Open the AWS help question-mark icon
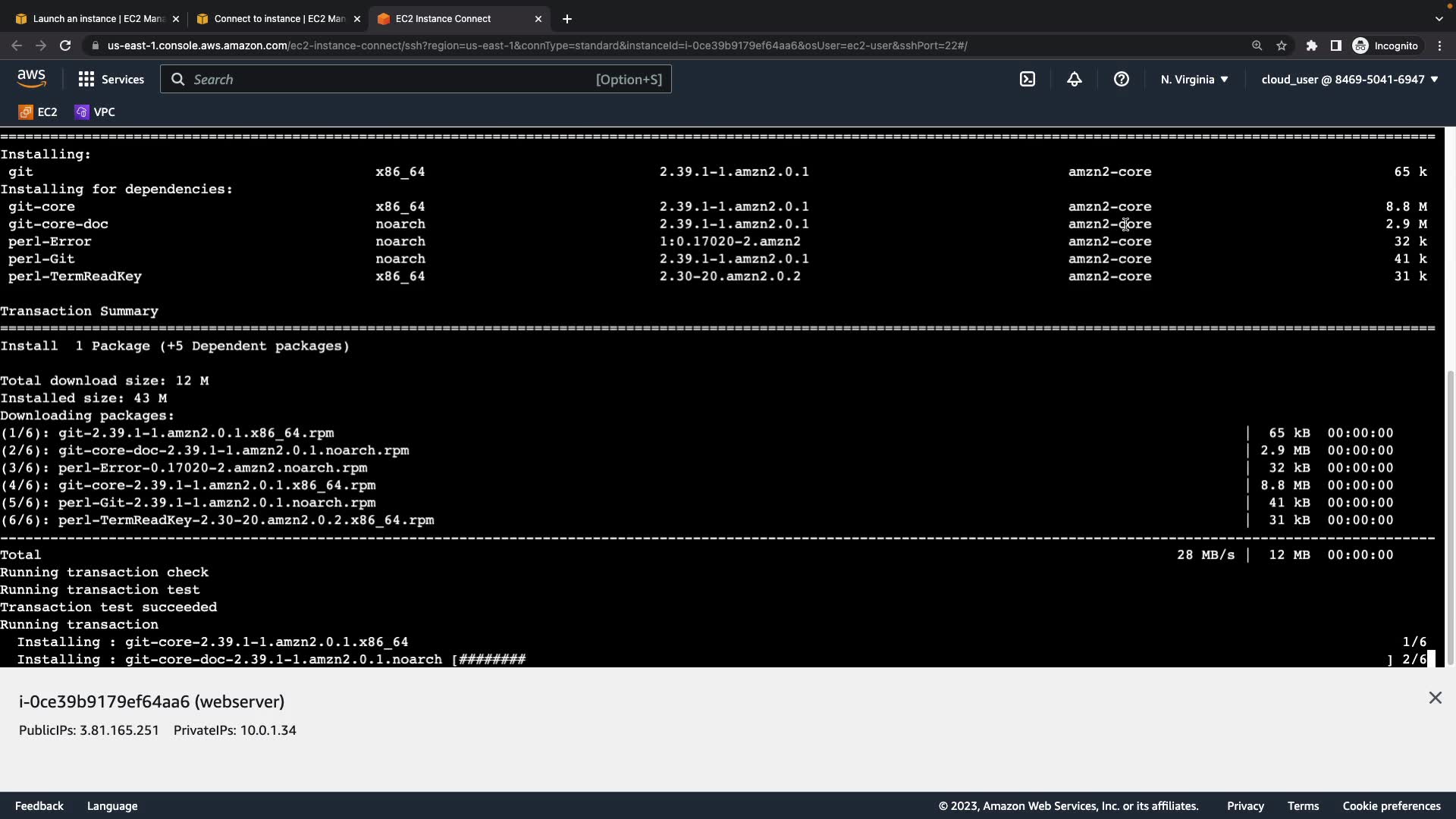Image resolution: width=1456 pixels, height=819 pixels. pos(1122,79)
